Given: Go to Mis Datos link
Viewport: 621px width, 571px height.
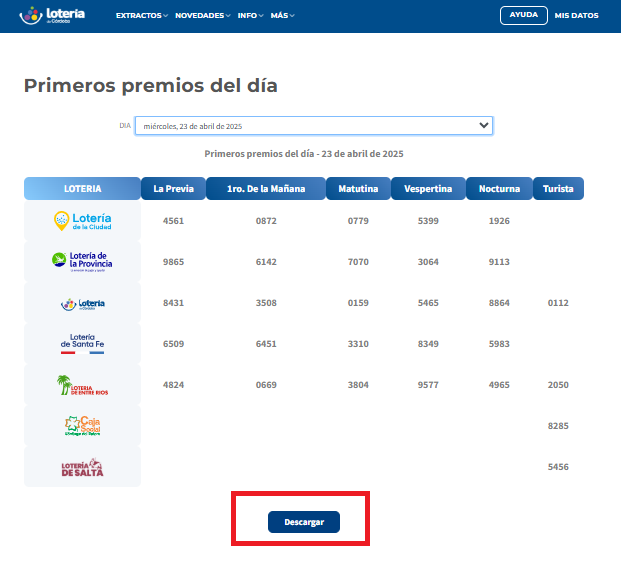Looking at the screenshot, I should 576,16.
